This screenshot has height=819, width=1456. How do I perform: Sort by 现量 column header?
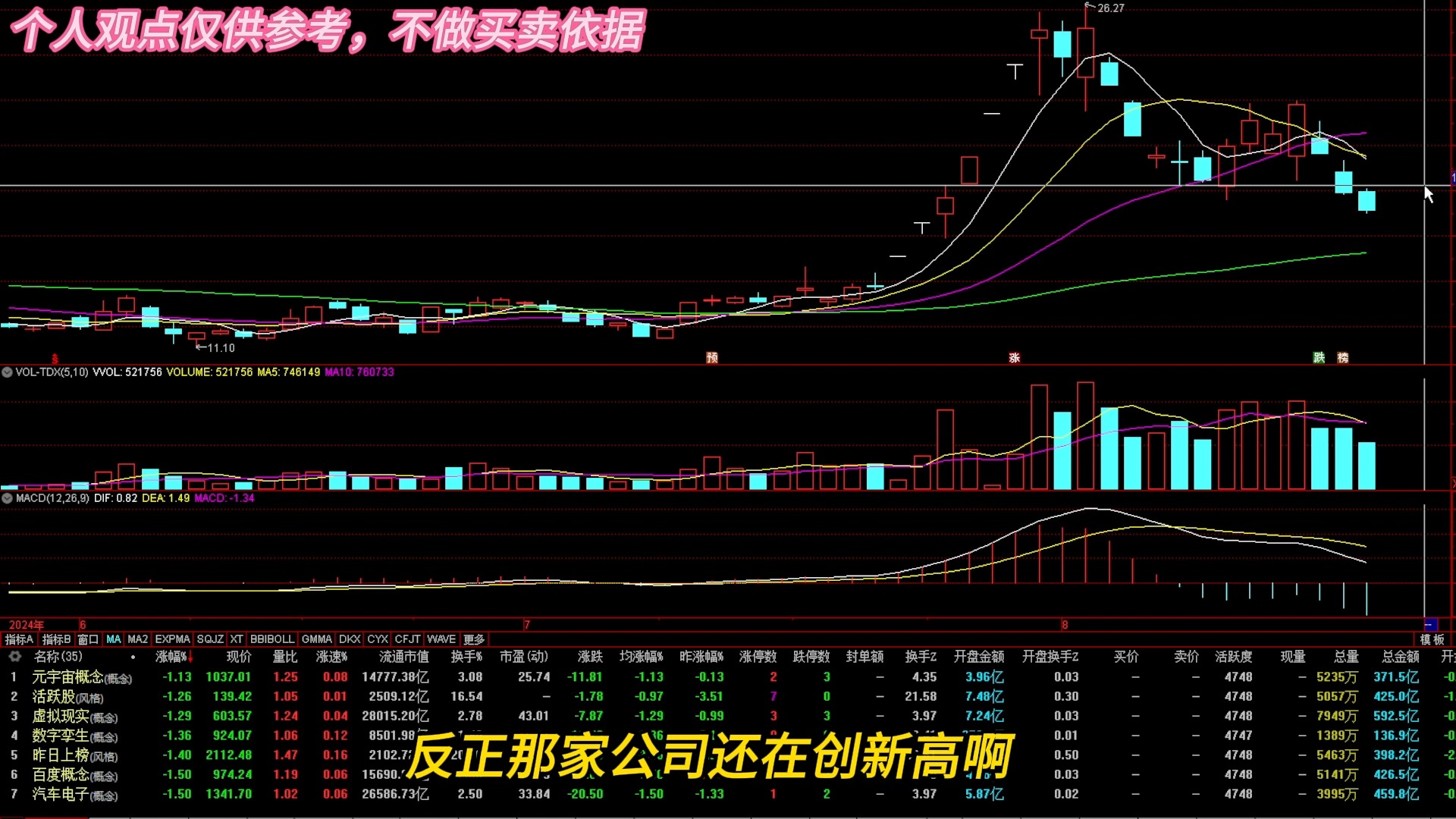[x=1293, y=657]
